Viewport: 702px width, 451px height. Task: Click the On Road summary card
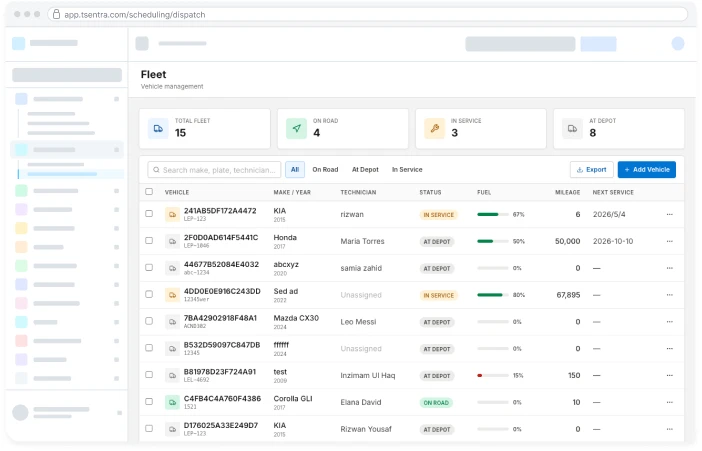343,129
